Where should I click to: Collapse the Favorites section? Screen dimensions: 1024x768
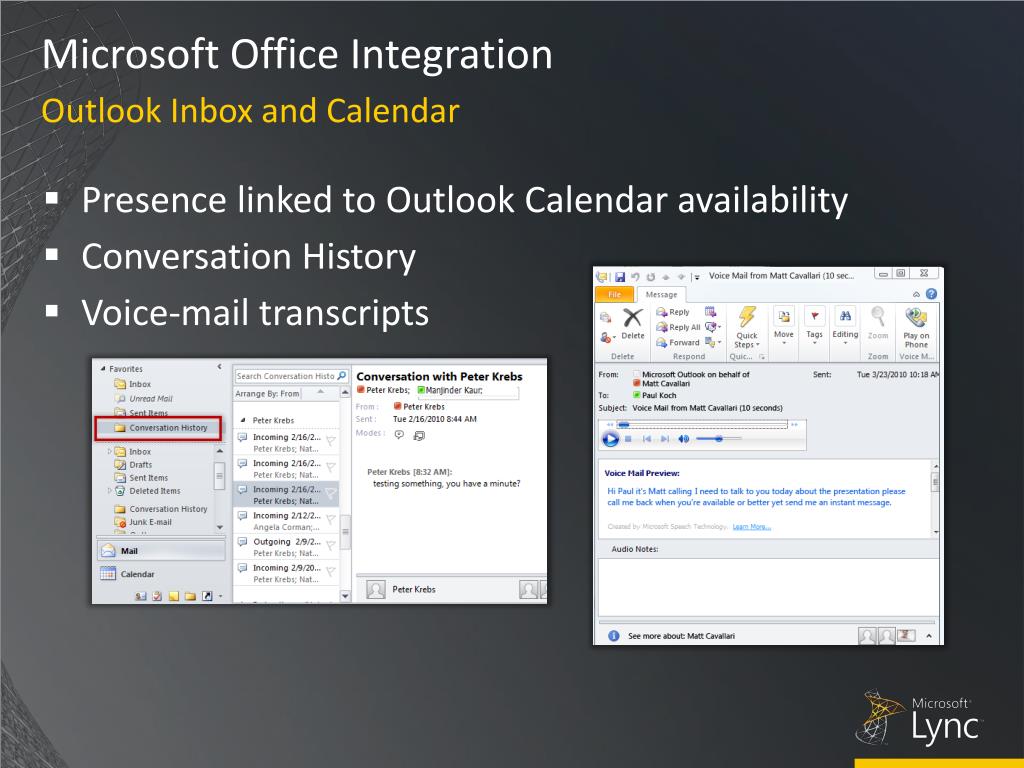pyautogui.click(x=103, y=369)
